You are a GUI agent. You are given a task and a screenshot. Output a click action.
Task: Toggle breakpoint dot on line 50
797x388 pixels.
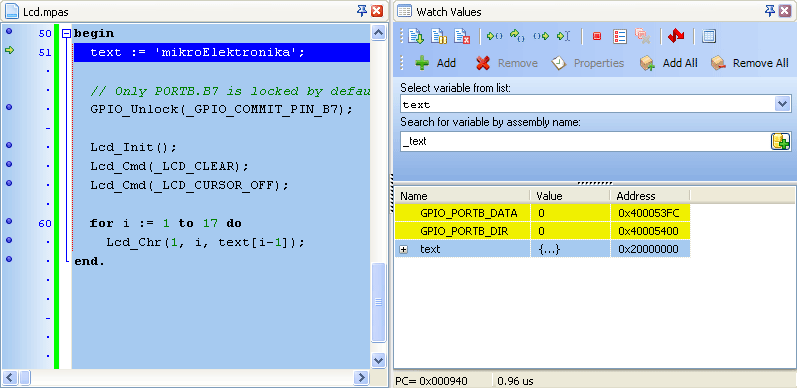point(9,32)
